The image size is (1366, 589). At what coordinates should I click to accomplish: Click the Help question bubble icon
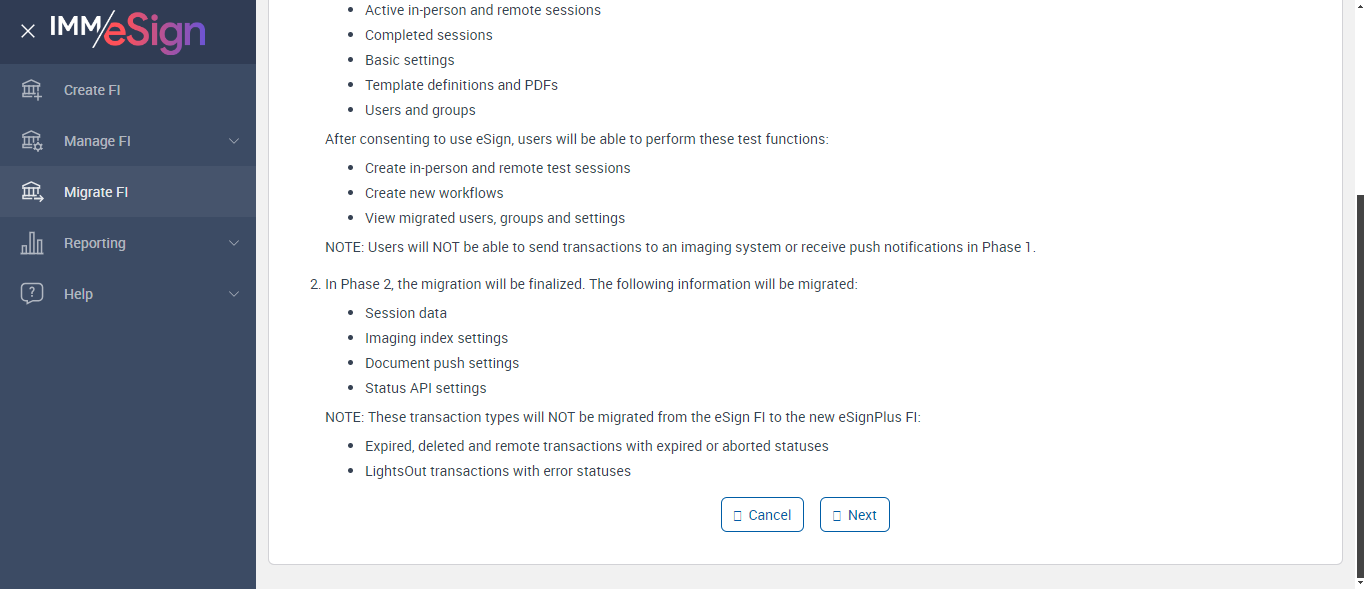pos(32,294)
